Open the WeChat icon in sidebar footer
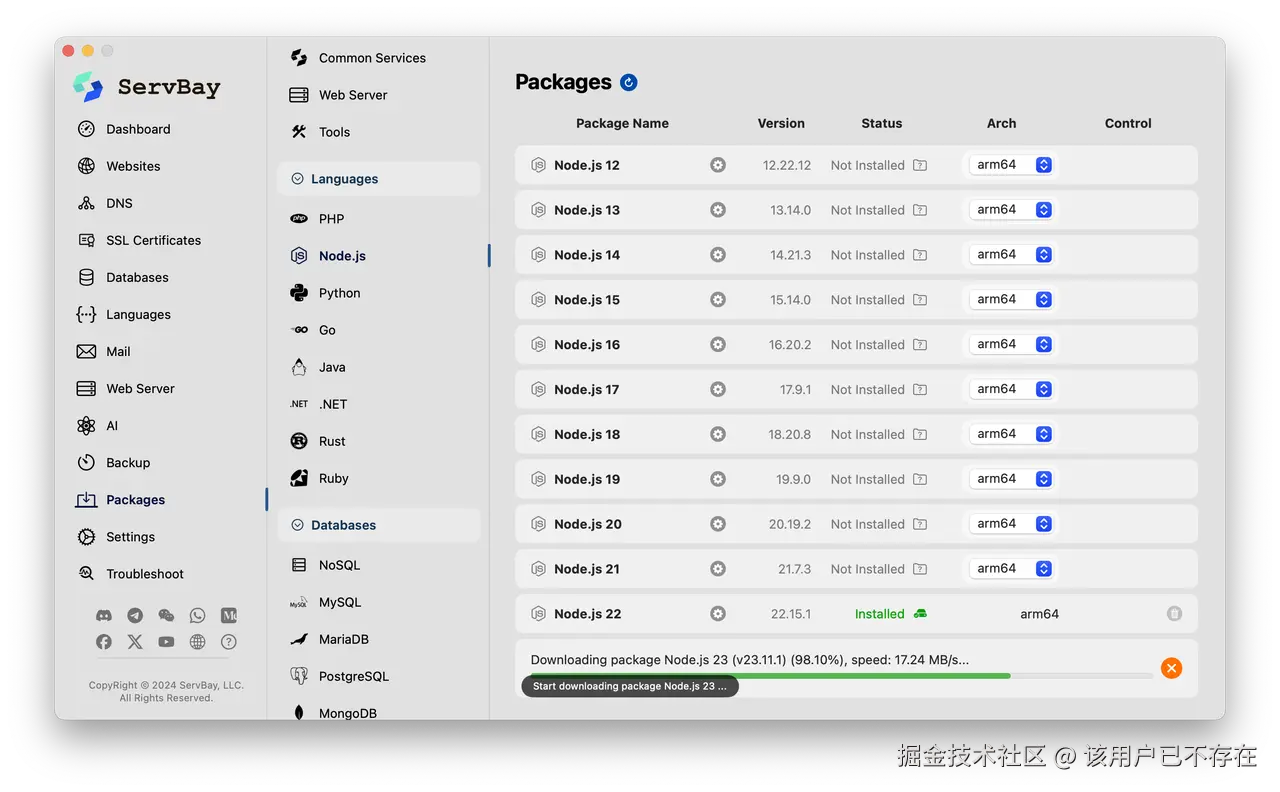This screenshot has width=1280, height=792. coord(166,616)
